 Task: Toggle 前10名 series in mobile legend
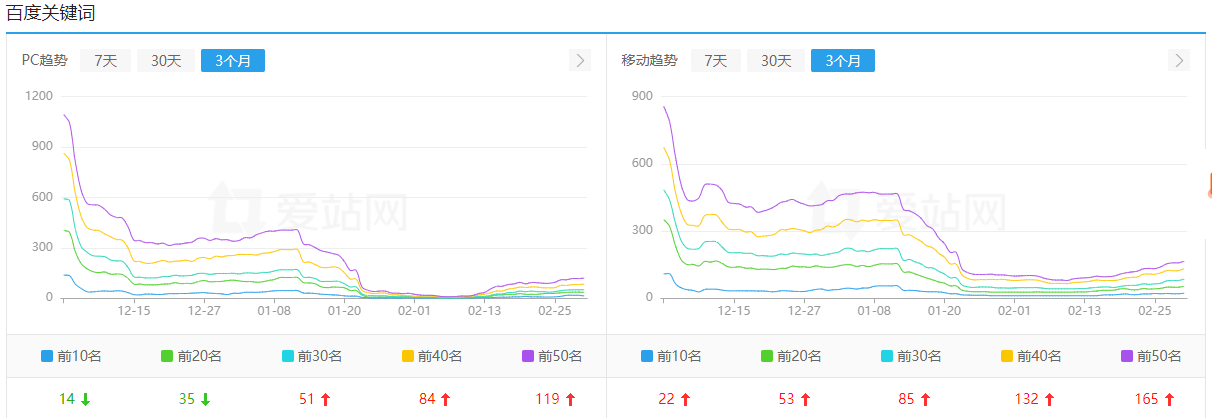[671, 356]
